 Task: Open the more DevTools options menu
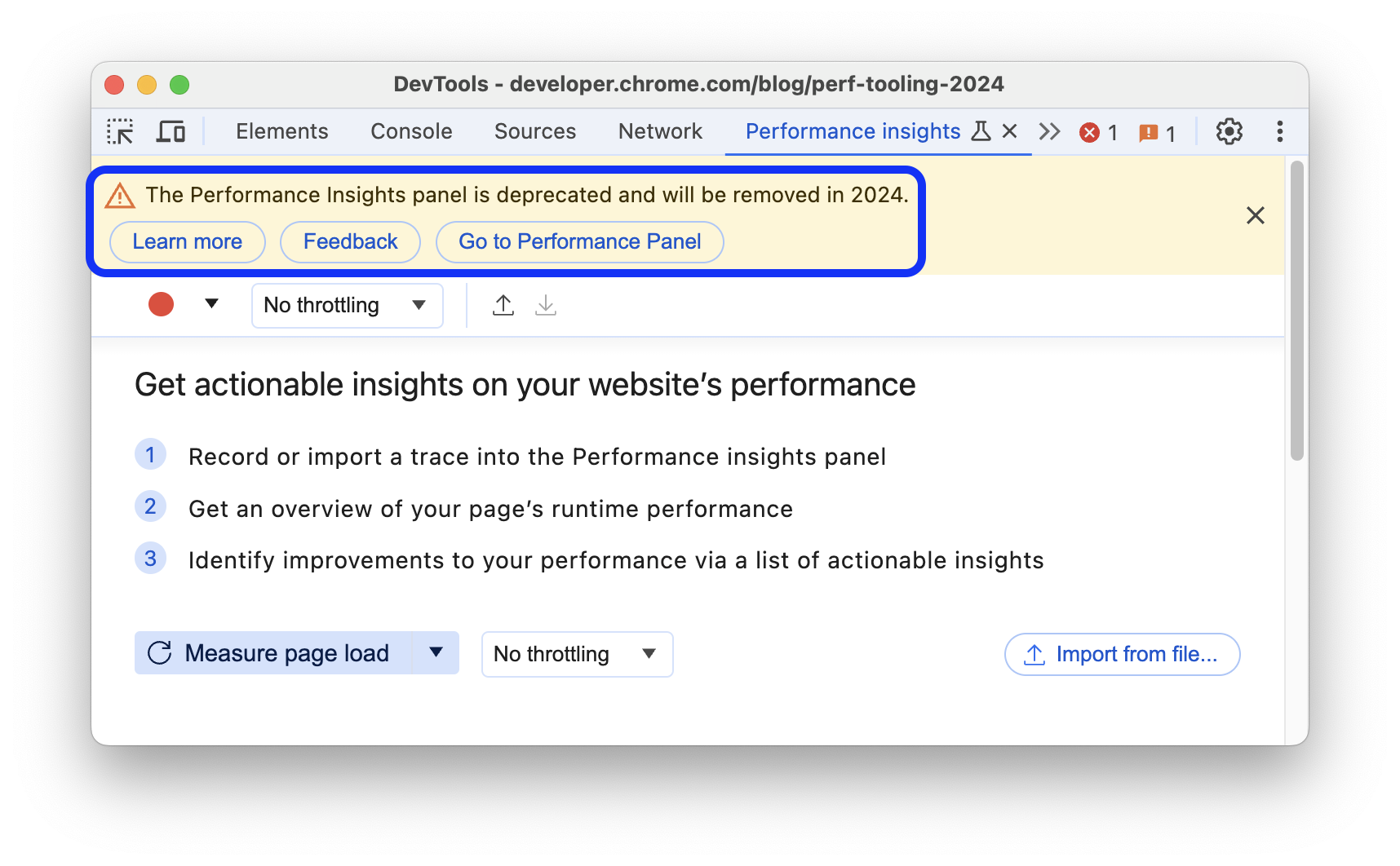pyautogui.click(x=1279, y=131)
